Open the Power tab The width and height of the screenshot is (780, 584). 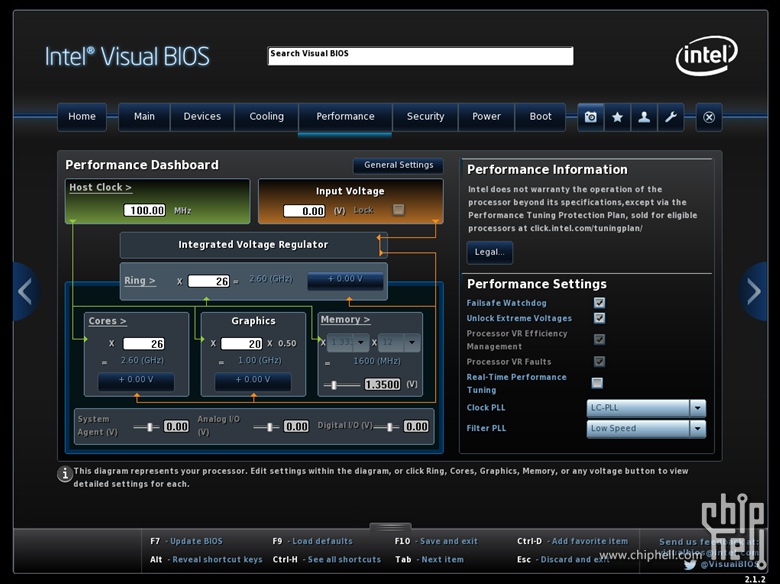click(x=487, y=117)
